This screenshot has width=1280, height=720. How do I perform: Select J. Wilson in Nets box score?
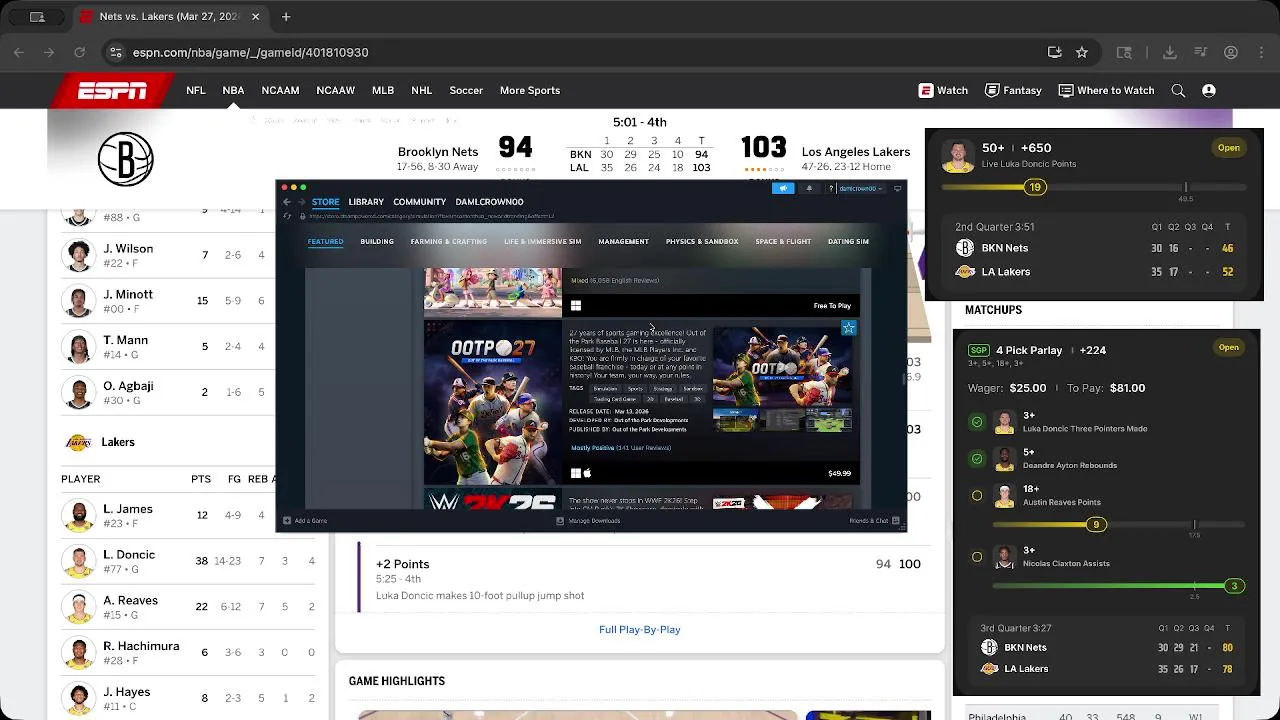[x=128, y=249]
